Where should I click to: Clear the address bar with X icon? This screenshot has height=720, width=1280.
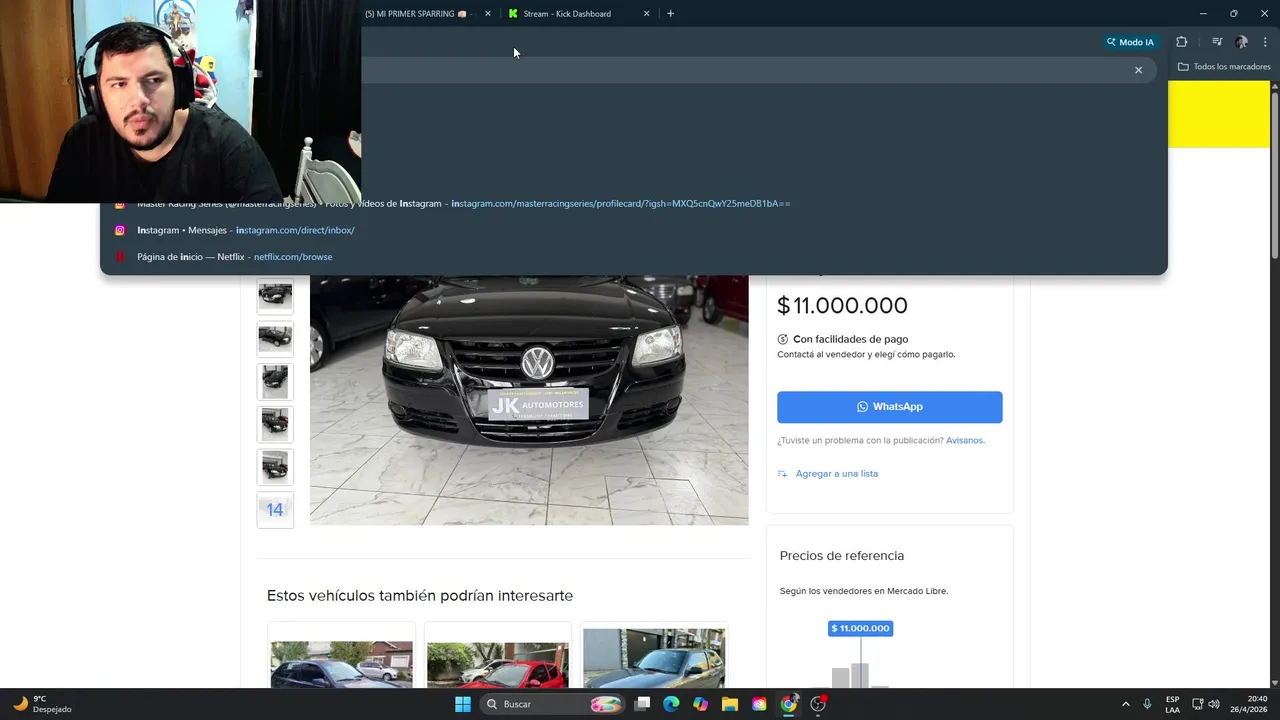click(x=1138, y=70)
